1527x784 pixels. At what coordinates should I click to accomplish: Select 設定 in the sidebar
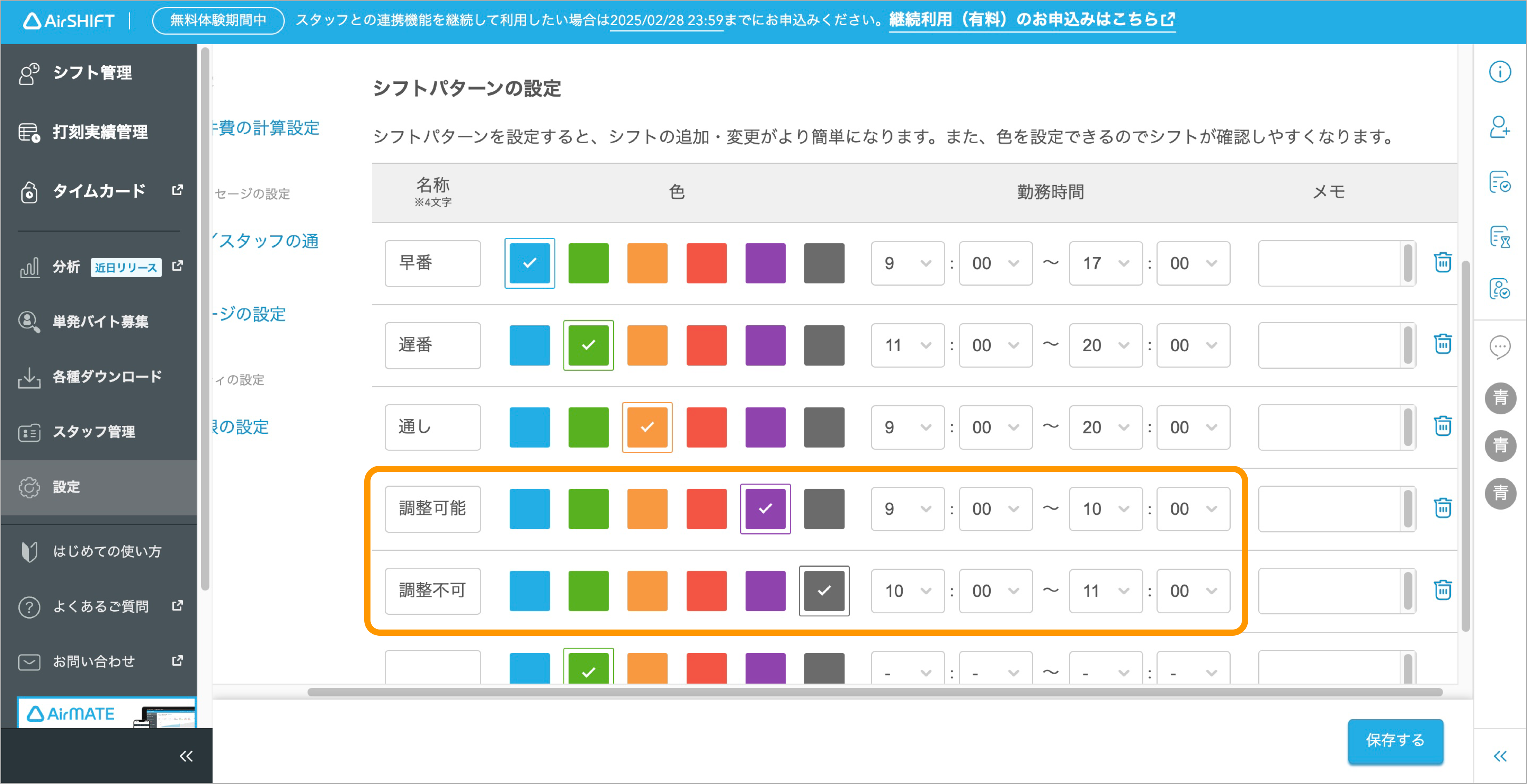pos(98,488)
